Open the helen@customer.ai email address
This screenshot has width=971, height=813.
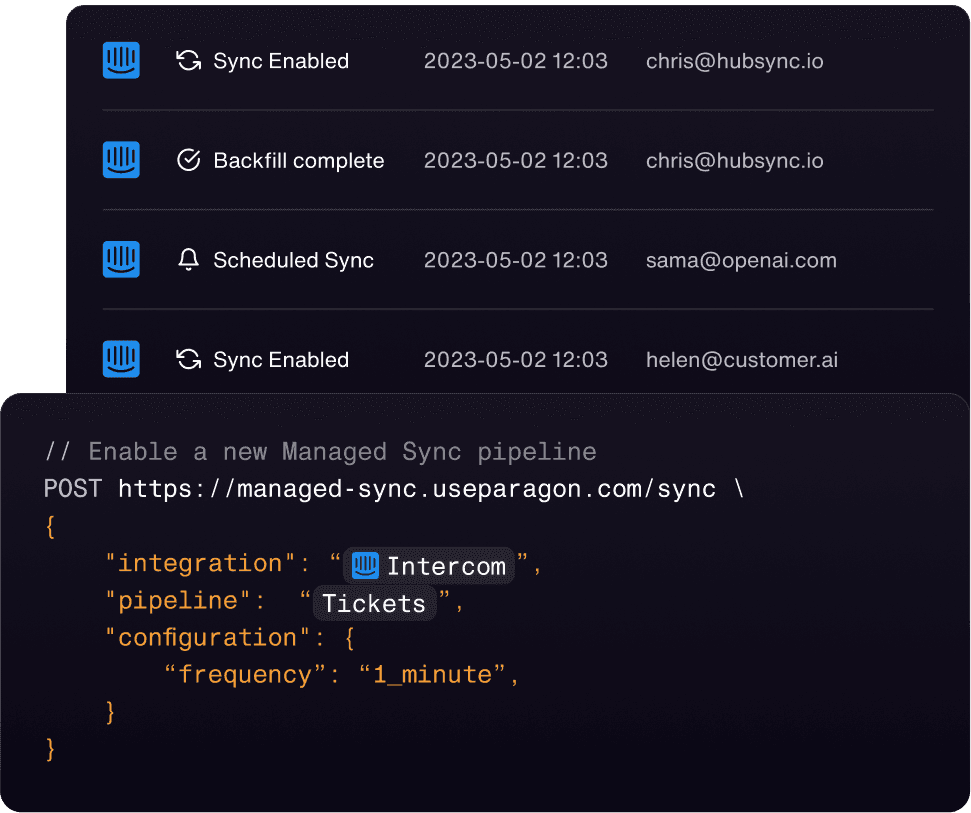tap(741, 360)
